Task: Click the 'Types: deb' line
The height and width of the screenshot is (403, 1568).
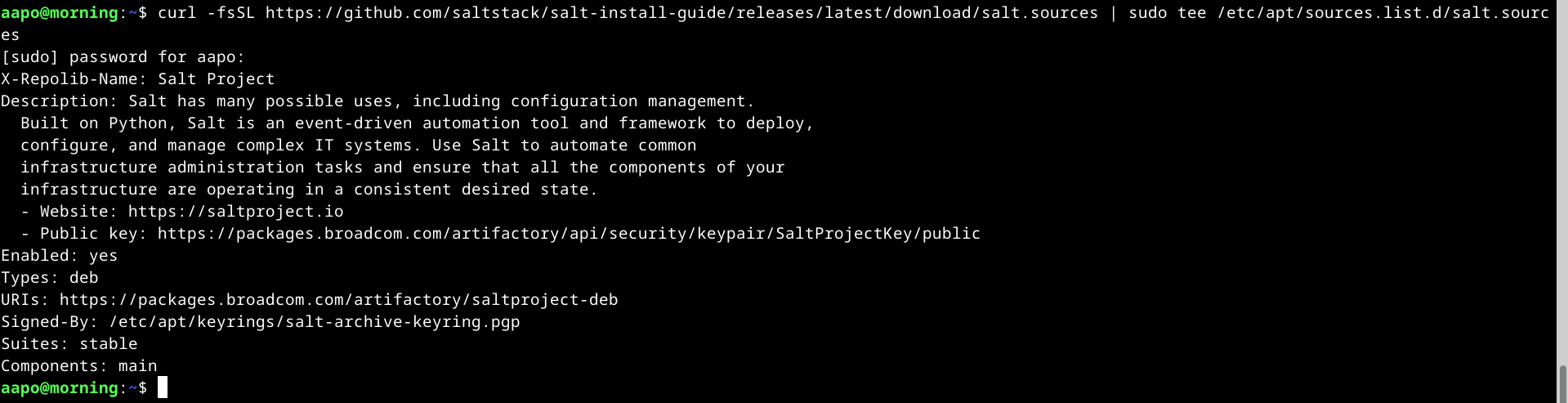Action: 49,278
